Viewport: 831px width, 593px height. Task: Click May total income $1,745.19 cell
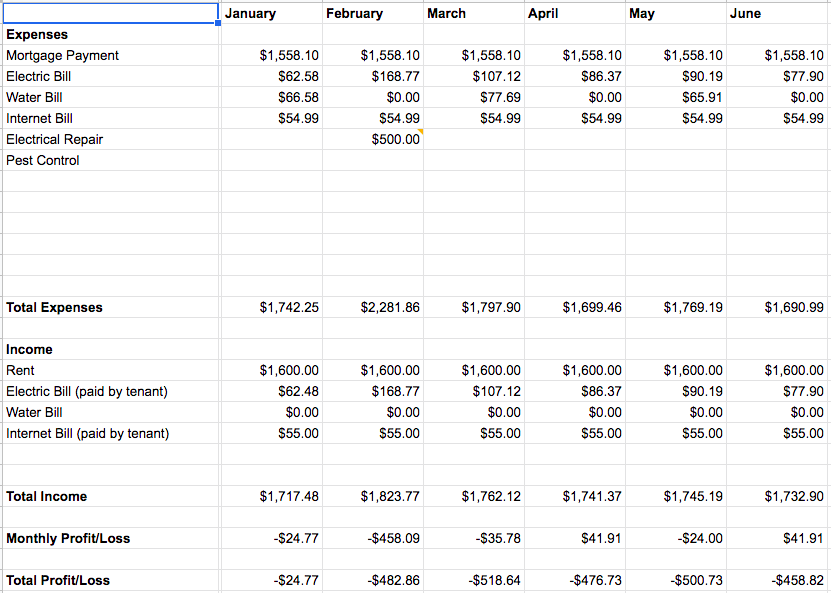point(676,497)
